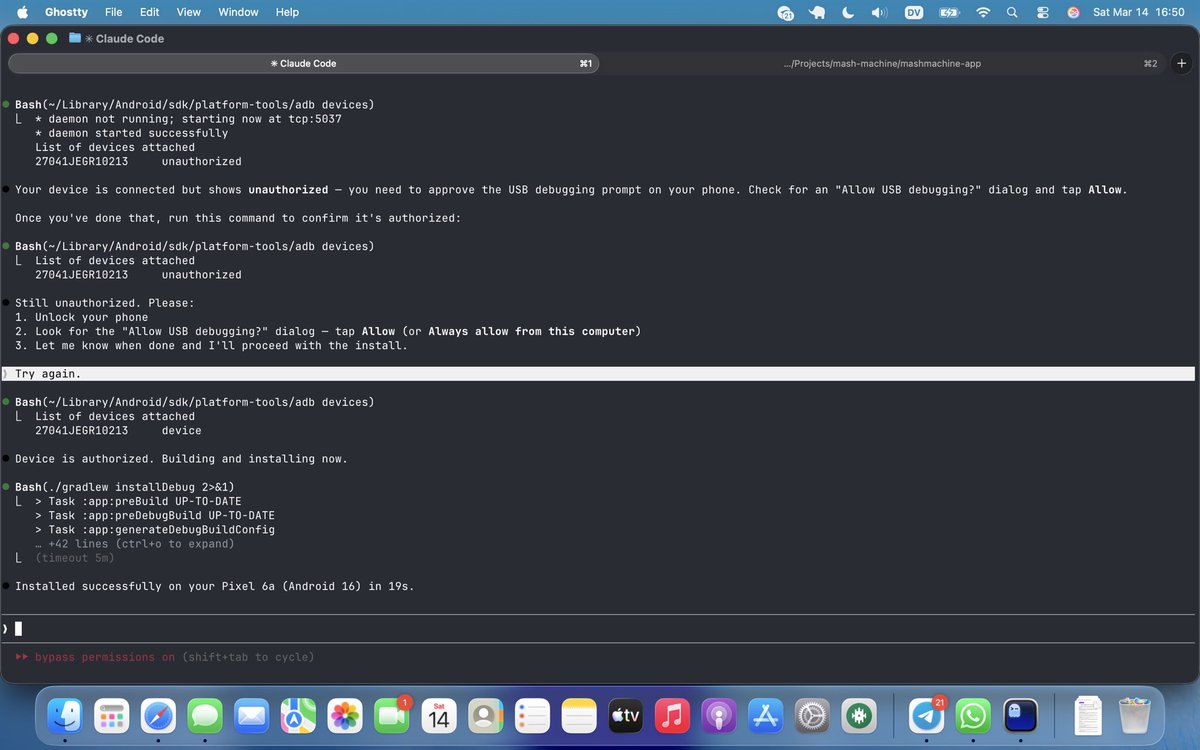Launch Safari from the dock

click(160, 715)
